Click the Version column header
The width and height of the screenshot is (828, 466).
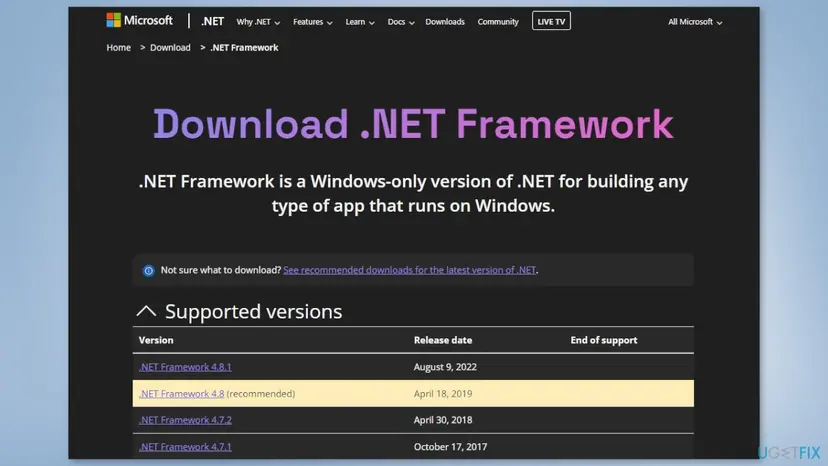(x=156, y=340)
